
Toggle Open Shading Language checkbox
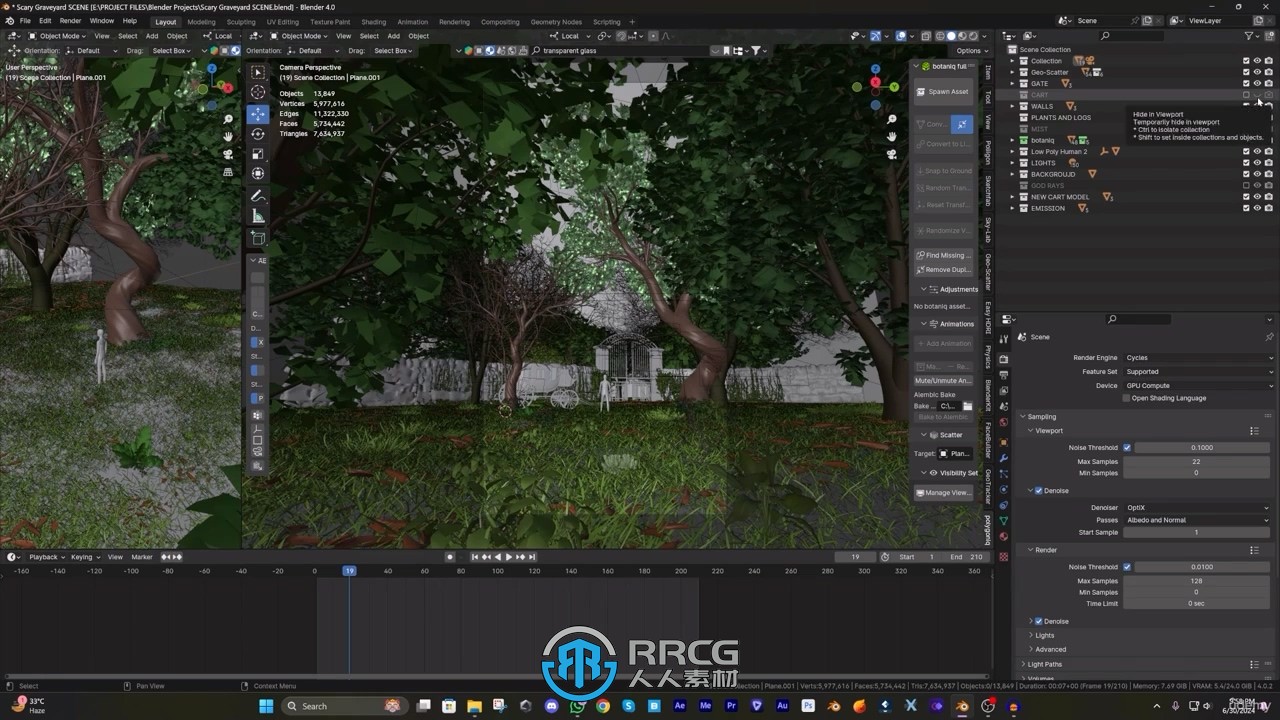pyautogui.click(x=1126, y=398)
